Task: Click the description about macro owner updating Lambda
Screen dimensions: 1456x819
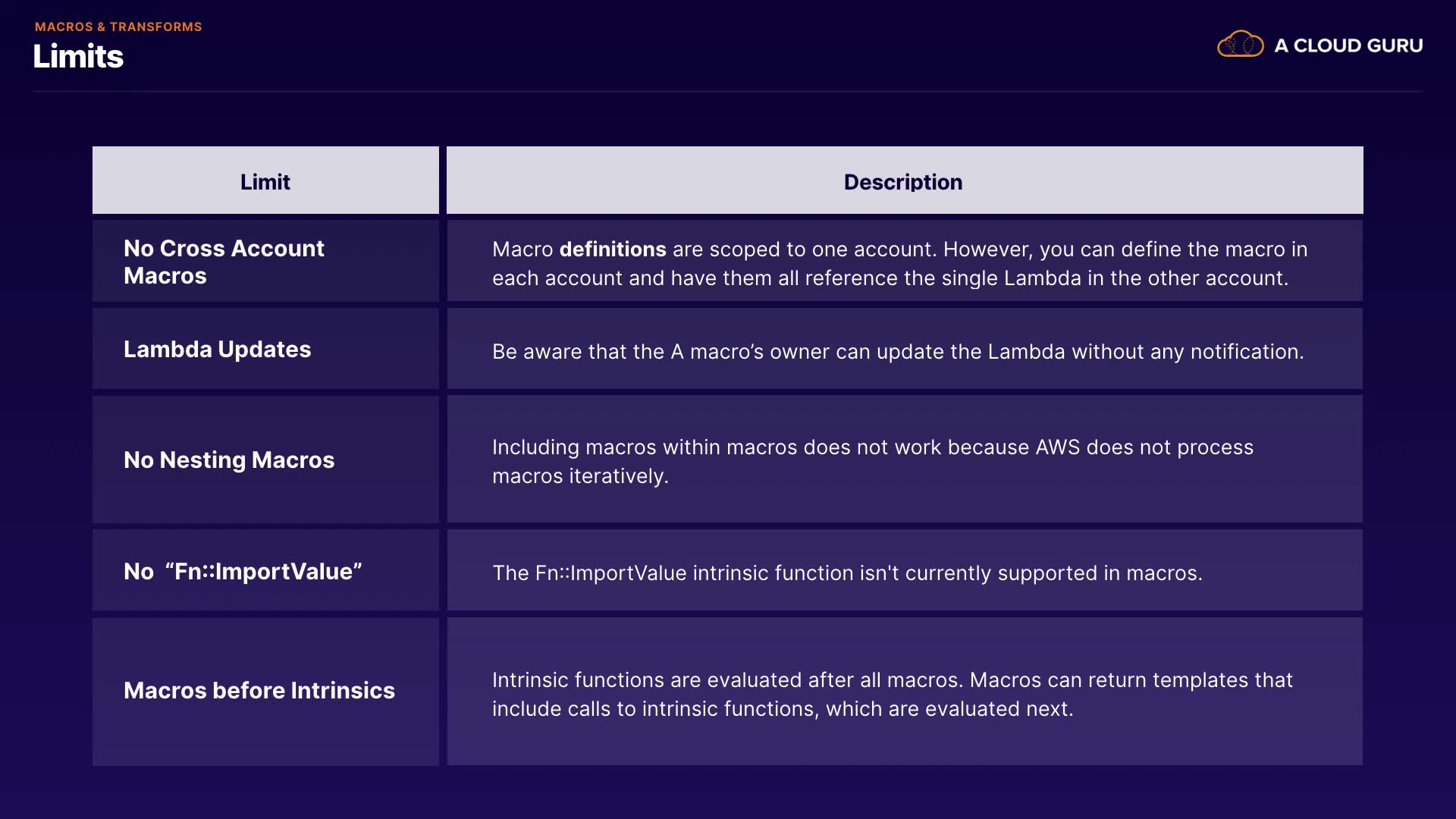Action: click(x=898, y=352)
